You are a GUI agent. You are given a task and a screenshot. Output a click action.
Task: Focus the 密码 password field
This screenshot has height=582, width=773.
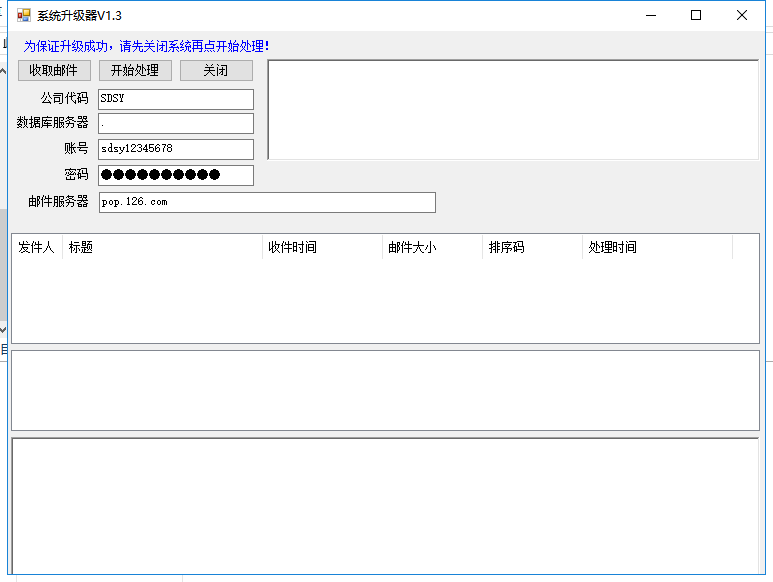coord(176,175)
